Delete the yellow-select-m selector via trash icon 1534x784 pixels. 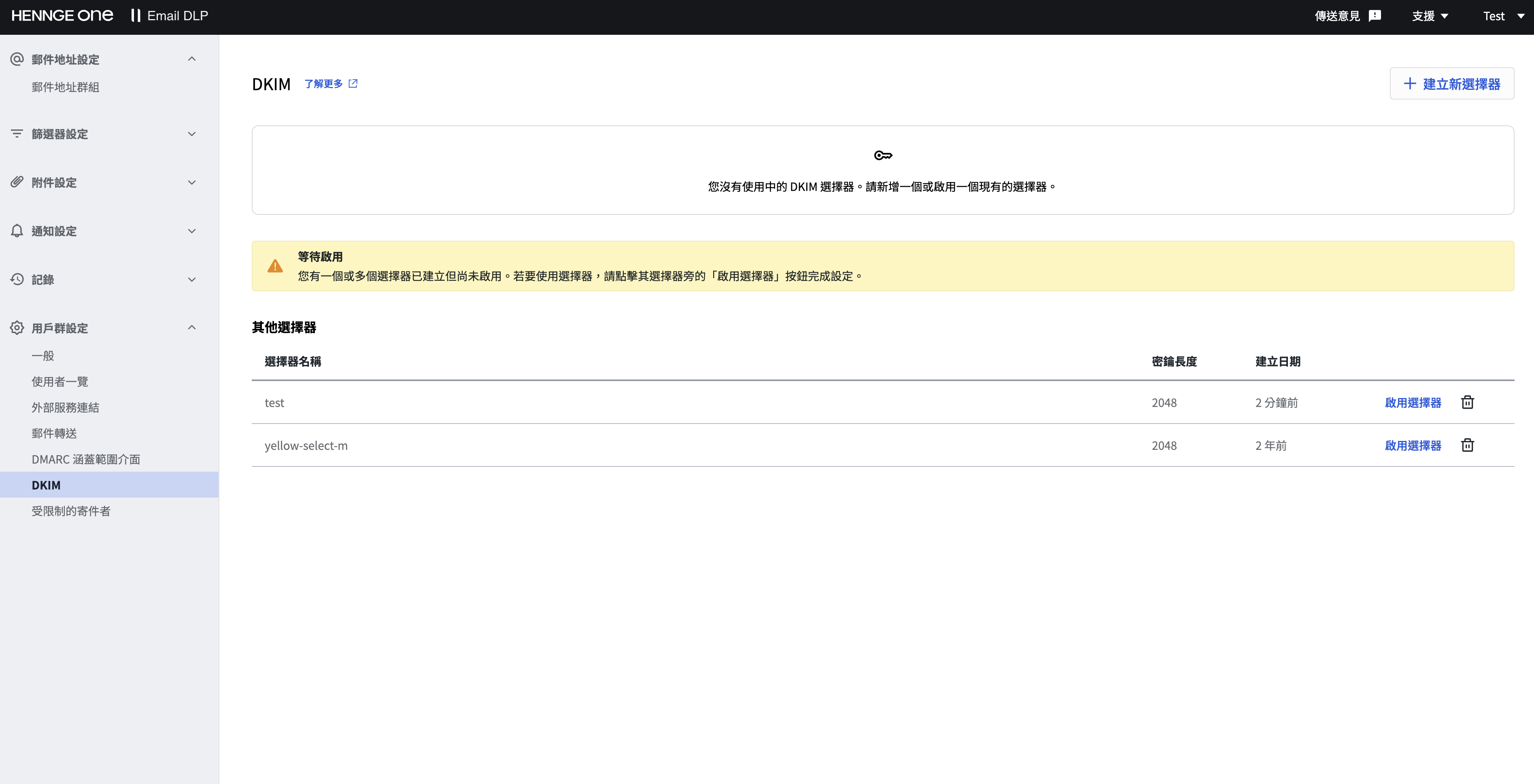click(x=1467, y=445)
